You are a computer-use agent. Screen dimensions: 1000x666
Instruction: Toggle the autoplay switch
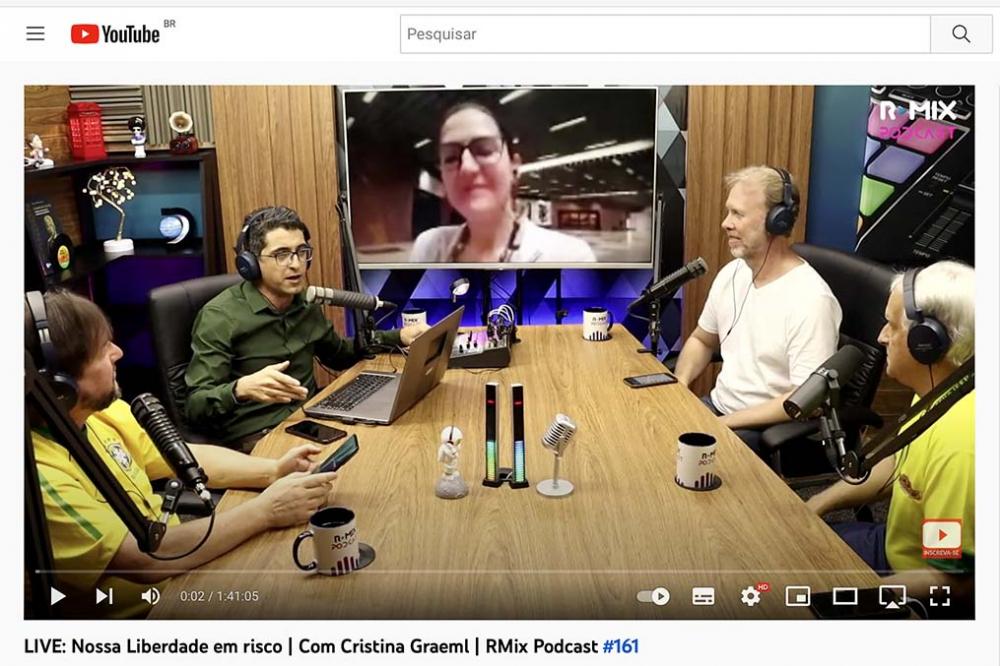[x=653, y=596]
